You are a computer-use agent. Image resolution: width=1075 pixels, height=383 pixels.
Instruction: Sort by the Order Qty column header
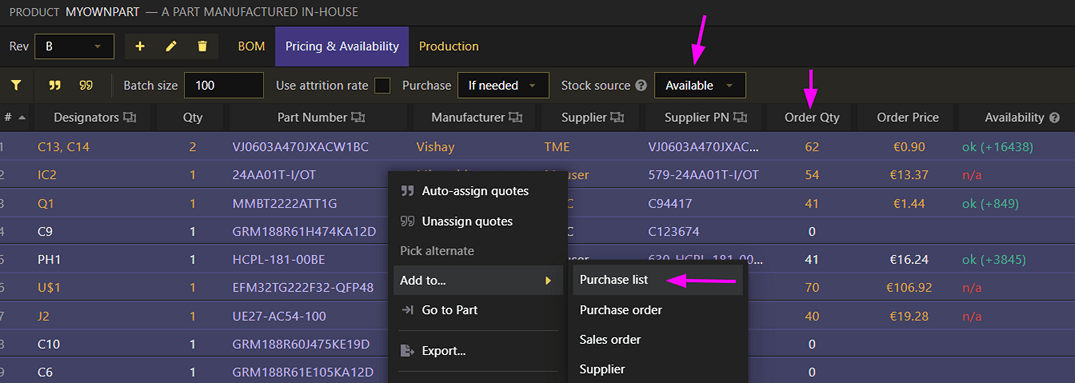[812, 118]
